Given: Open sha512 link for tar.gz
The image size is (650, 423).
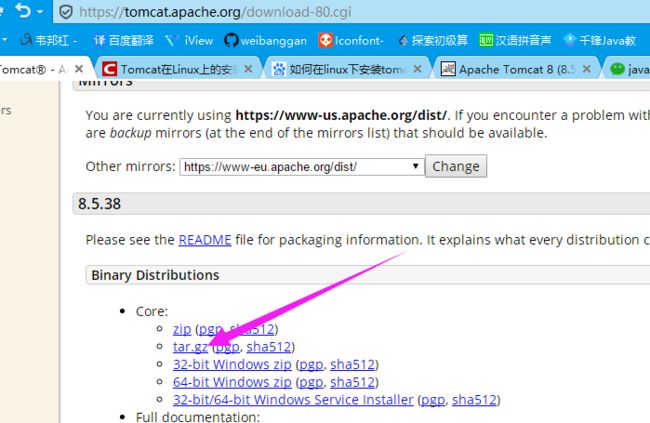Looking at the screenshot, I should point(269,347).
